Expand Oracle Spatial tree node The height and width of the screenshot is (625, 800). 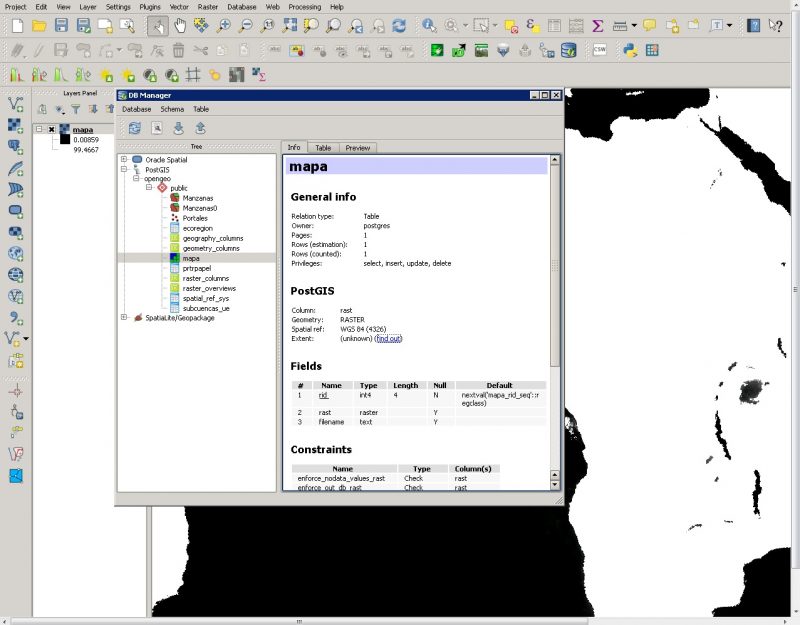coord(124,159)
